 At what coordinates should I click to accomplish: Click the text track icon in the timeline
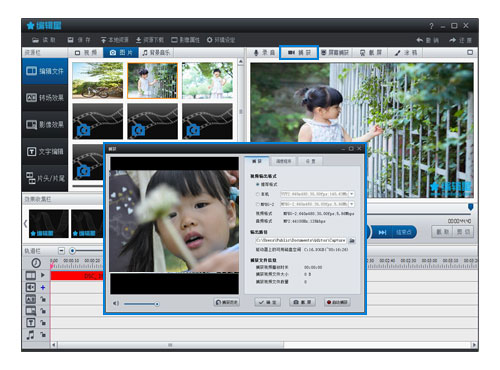[x=30, y=323]
